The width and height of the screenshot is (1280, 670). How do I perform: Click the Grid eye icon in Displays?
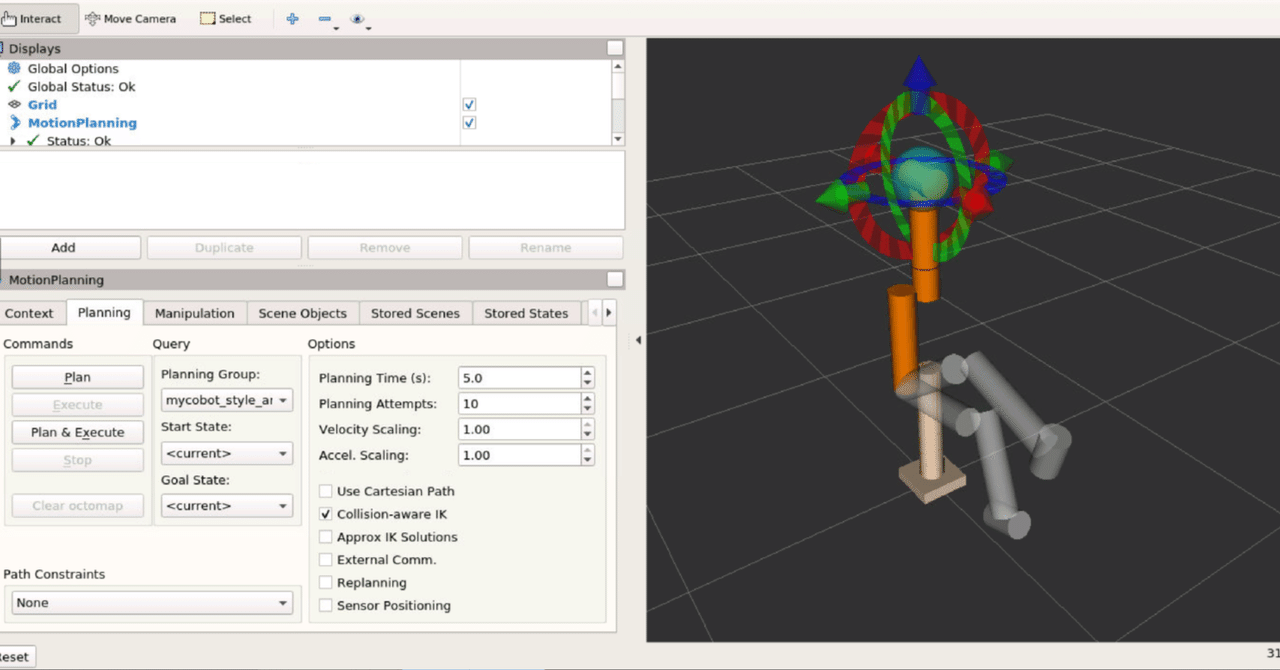click(x=12, y=104)
